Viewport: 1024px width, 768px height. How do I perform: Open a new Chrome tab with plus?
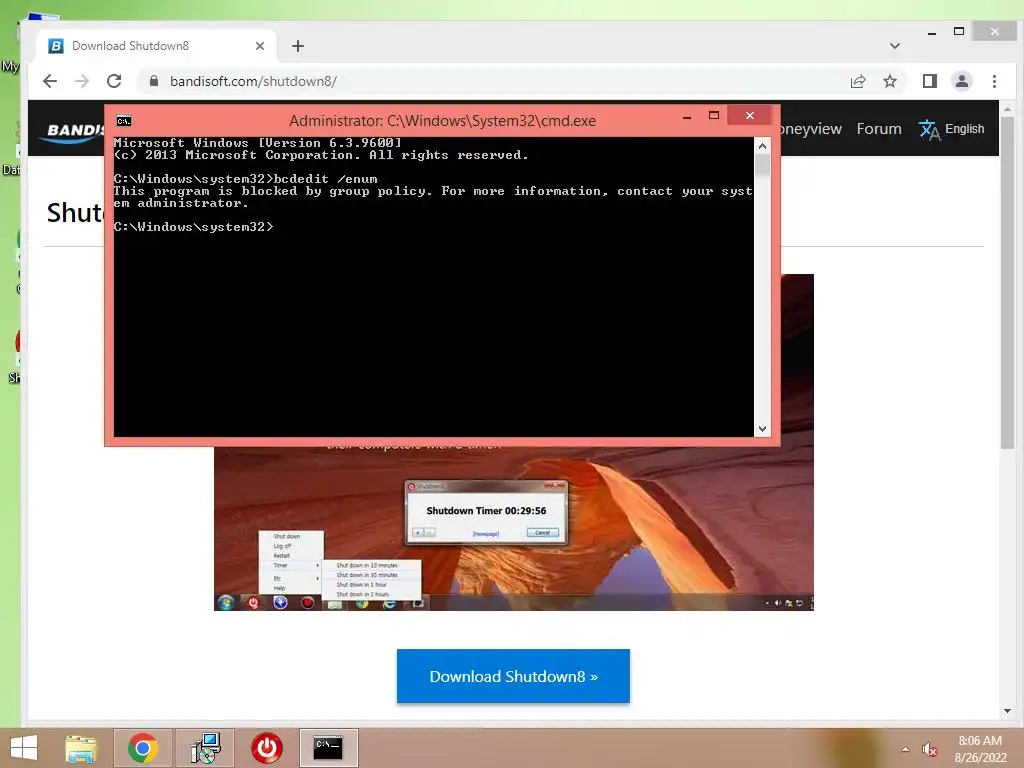pos(298,46)
